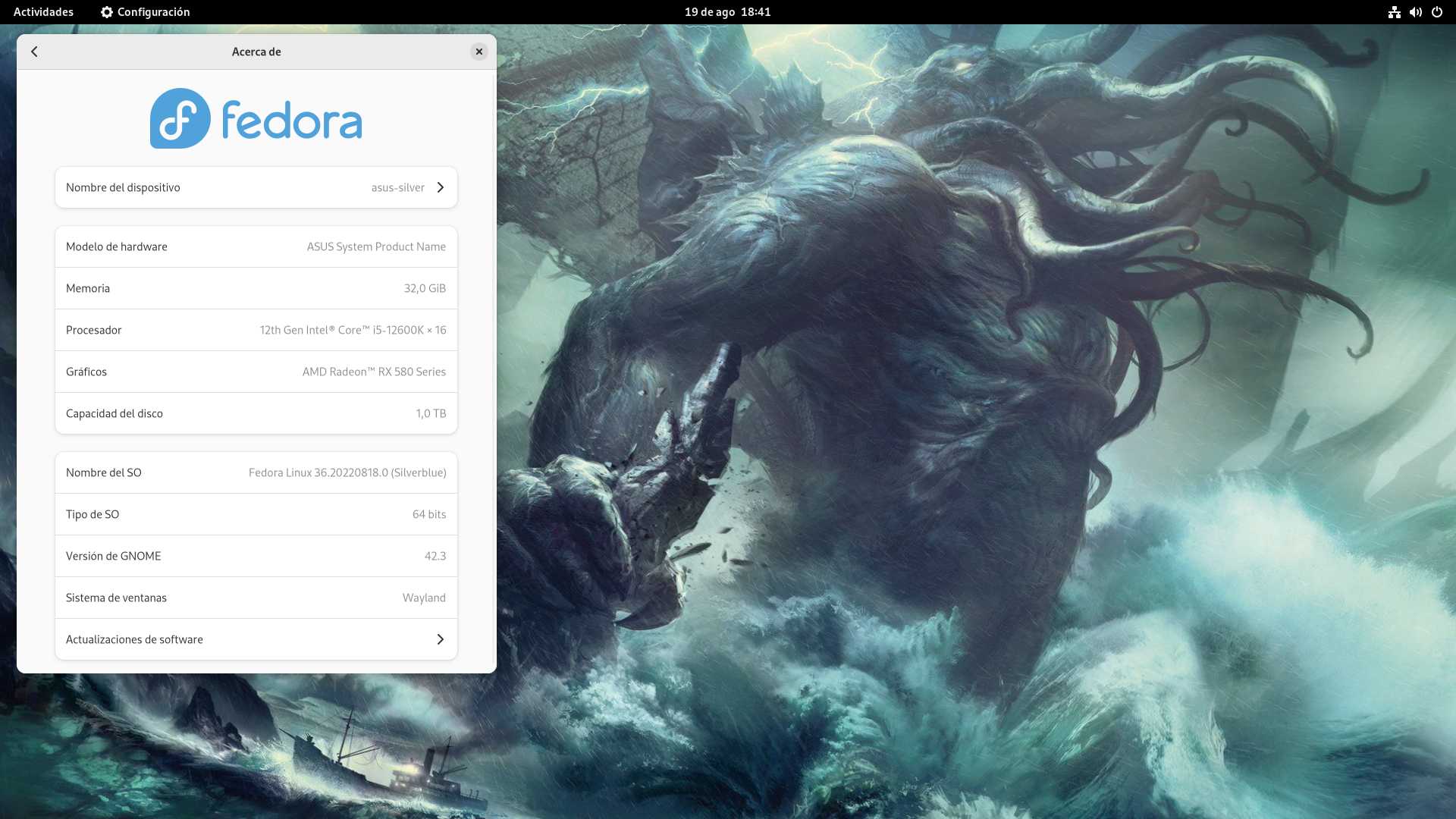Image resolution: width=1456 pixels, height=819 pixels.
Task: Open the Actividades overview
Action: (x=43, y=12)
